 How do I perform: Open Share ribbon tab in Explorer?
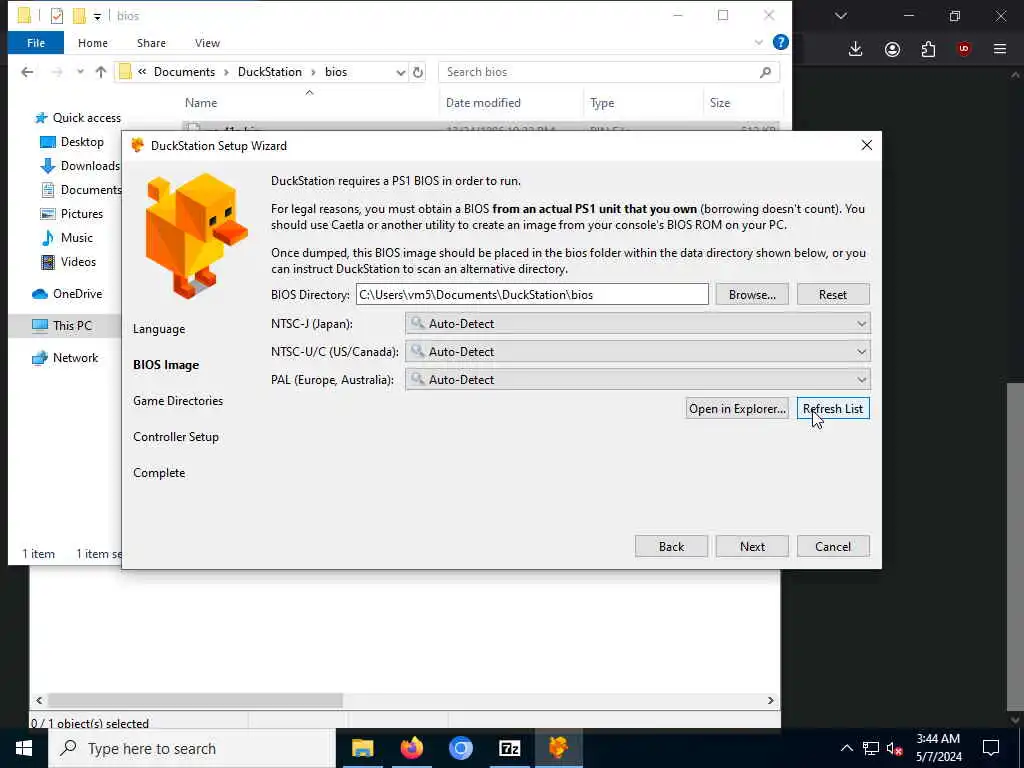(151, 43)
